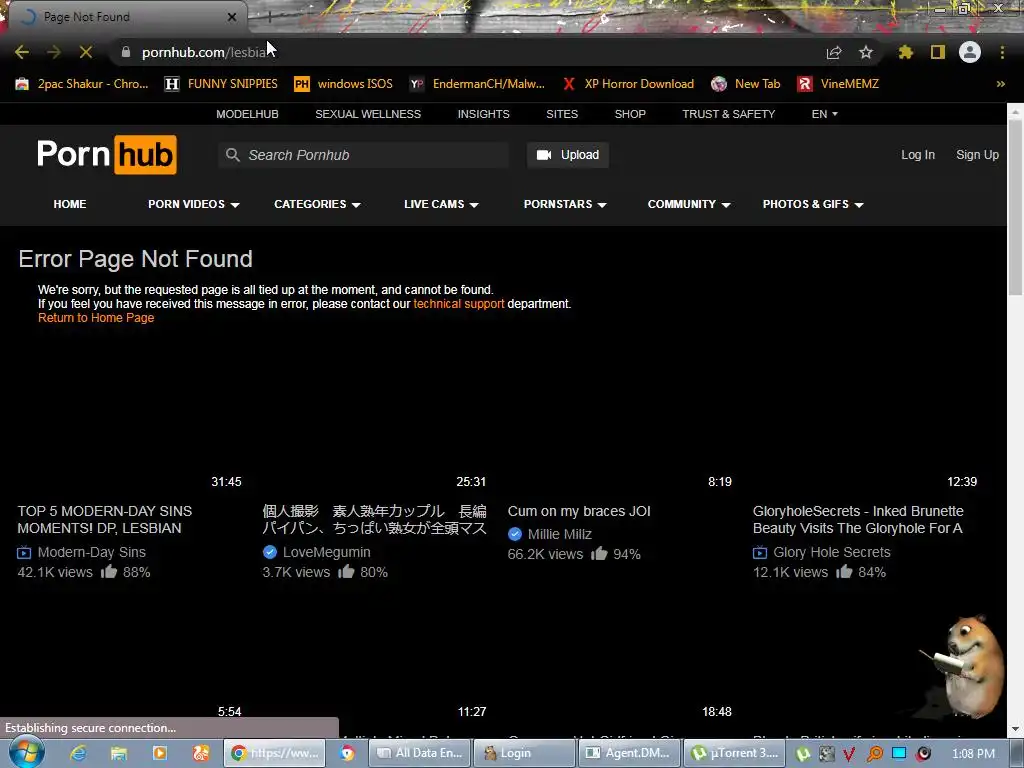Open the extensions puzzle icon
Image resolution: width=1024 pixels, height=768 pixels.
906,52
